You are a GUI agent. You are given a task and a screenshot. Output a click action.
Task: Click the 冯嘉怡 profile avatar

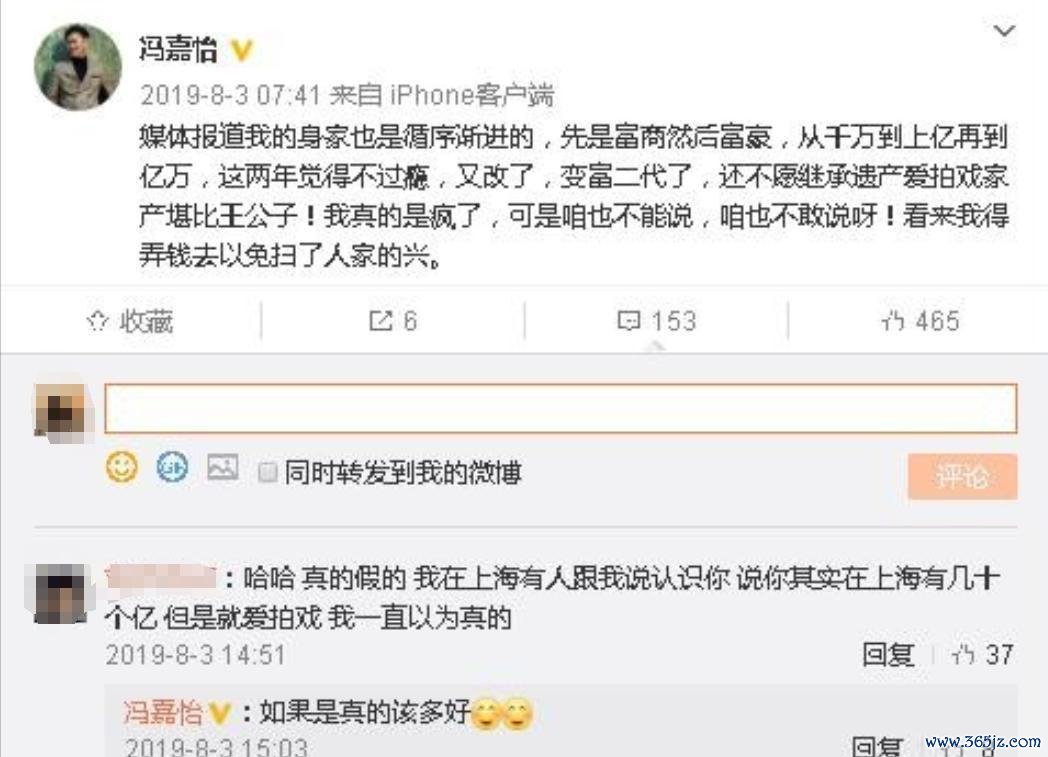click(x=78, y=67)
